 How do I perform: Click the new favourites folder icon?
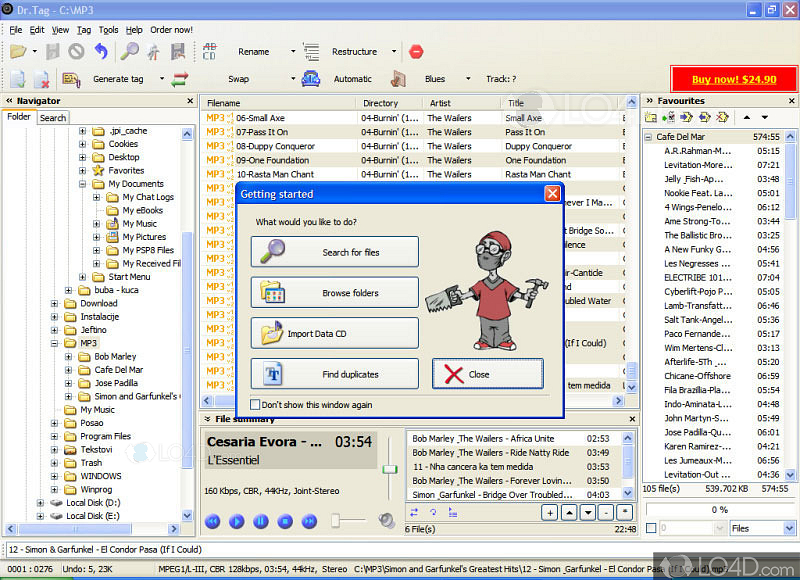pyautogui.click(x=651, y=117)
